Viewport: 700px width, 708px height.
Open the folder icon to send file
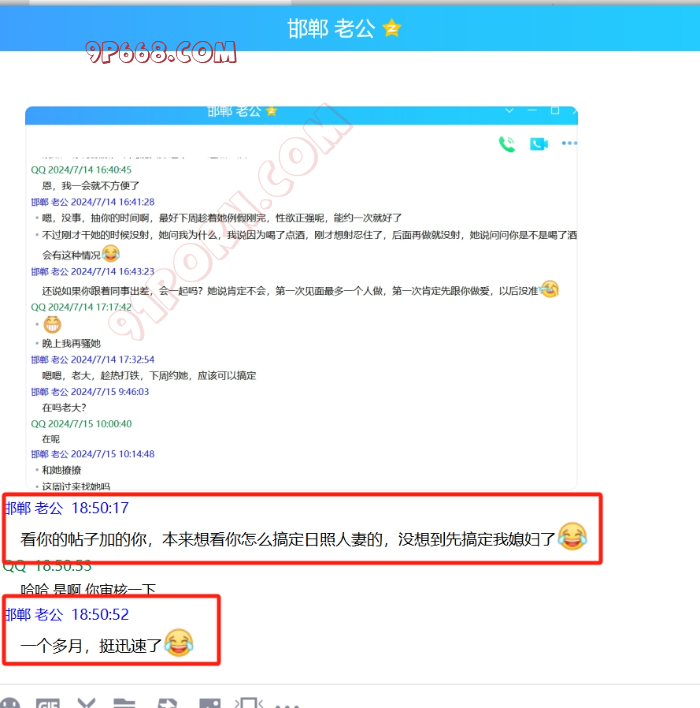(x=124, y=702)
